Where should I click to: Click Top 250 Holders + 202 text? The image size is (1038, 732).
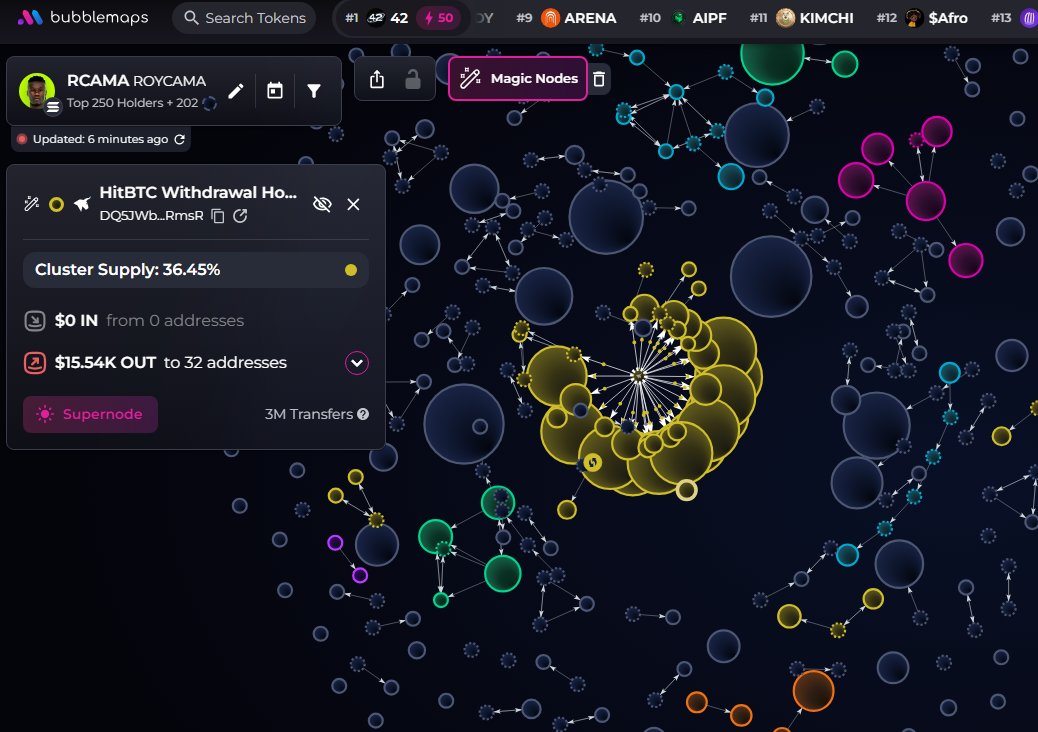coord(132,103)
